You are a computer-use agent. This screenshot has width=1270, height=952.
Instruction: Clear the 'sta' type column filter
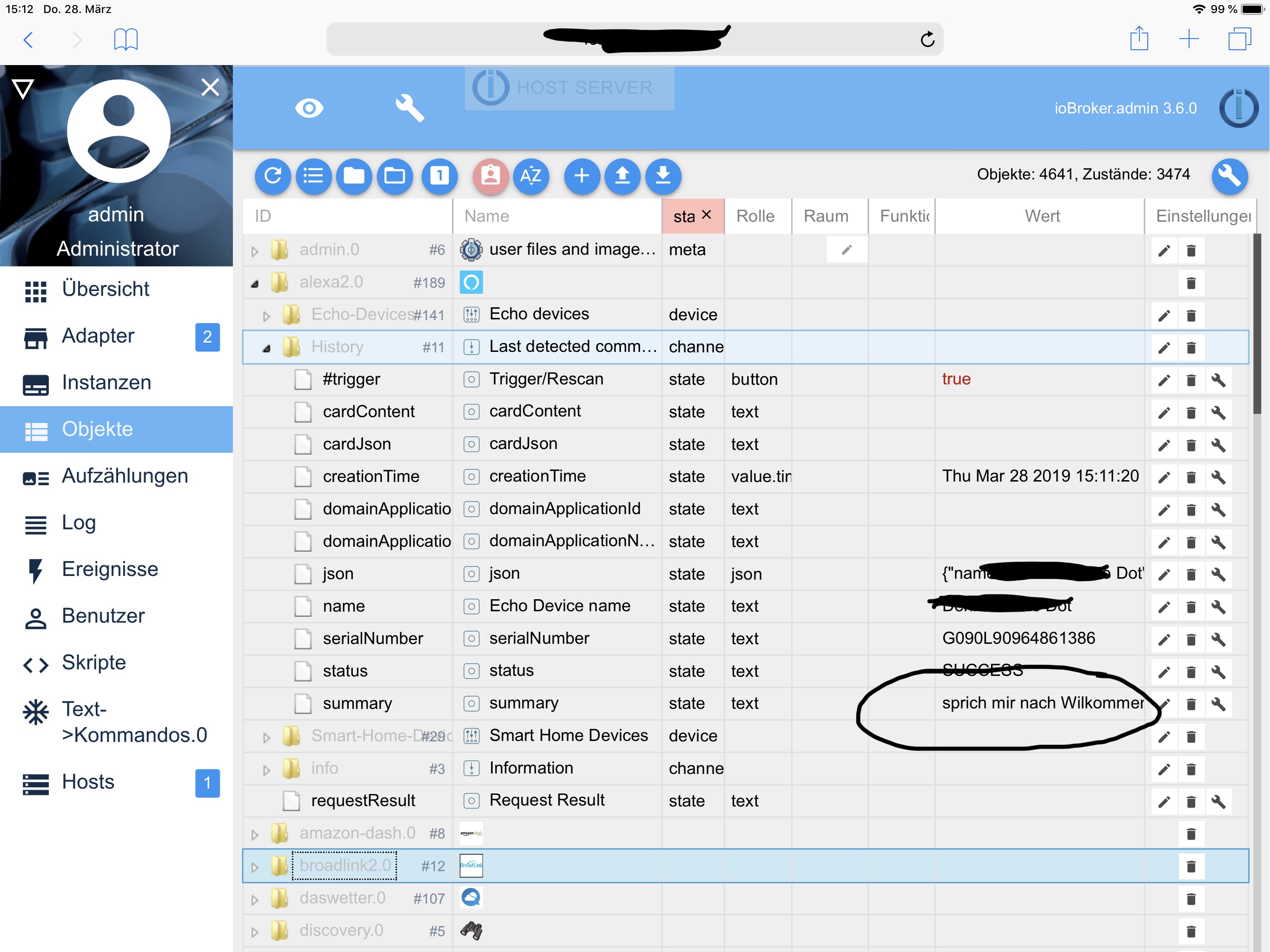point(707,215)
